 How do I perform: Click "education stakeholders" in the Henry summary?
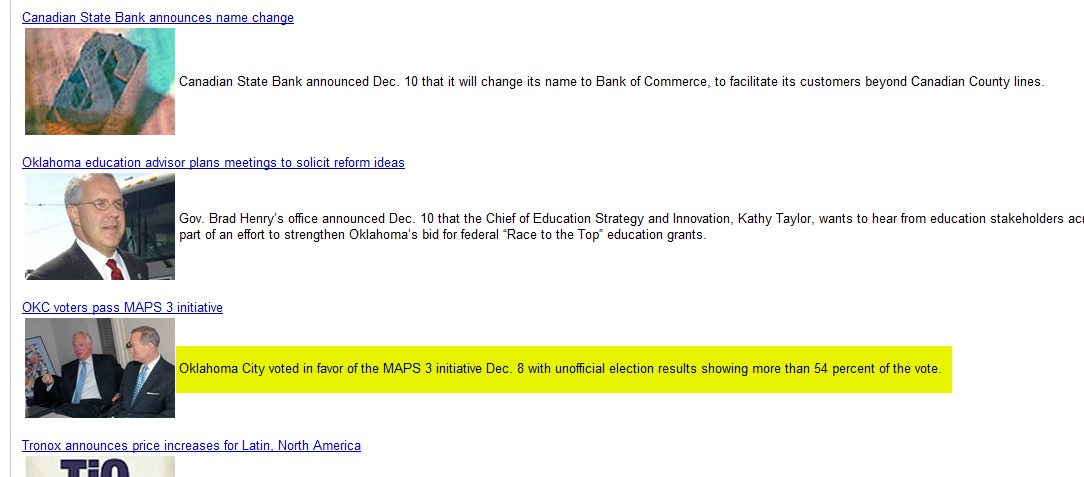(997, 219)
